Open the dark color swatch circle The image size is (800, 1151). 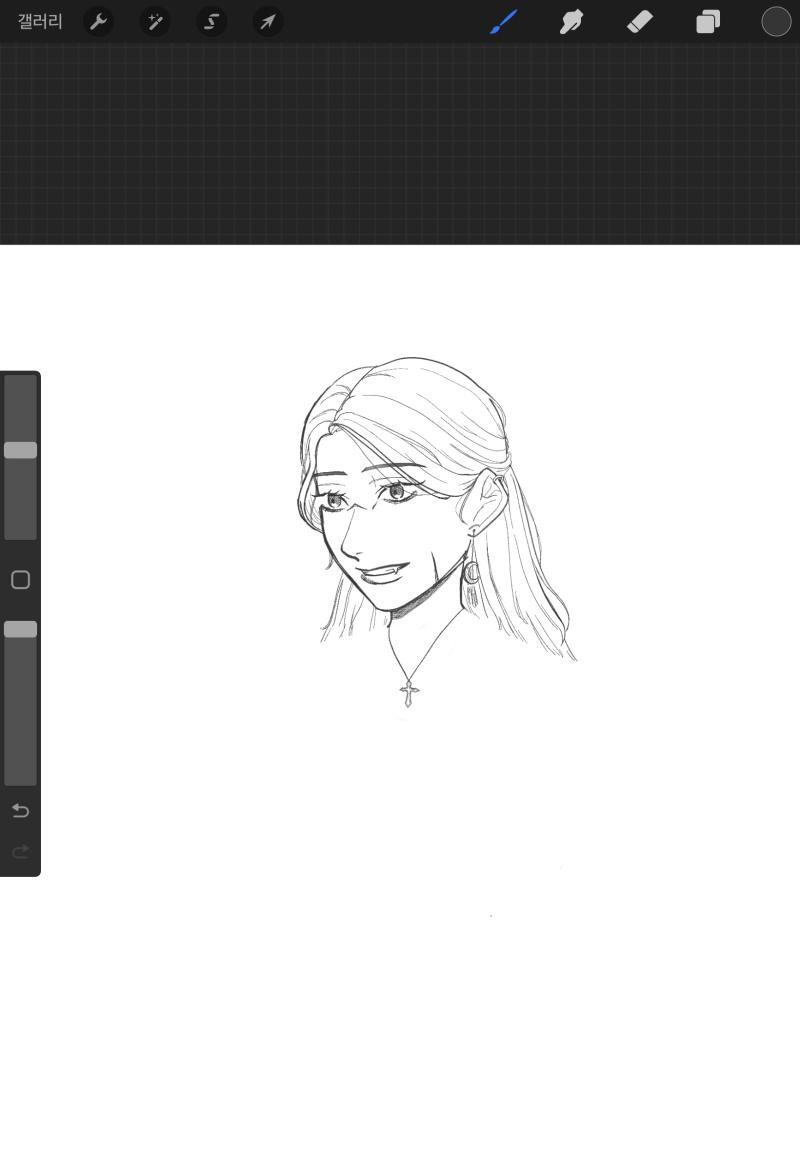click(776, 21)
